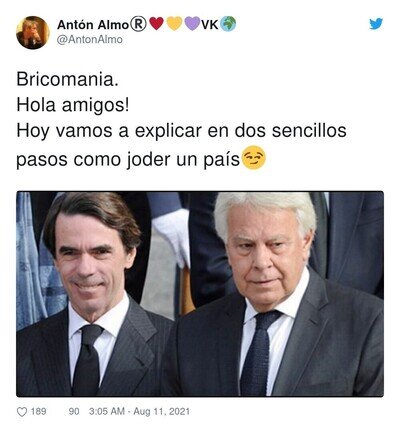
Task: Click the registered ® symbol beside the name
Action: pos(138,24)
